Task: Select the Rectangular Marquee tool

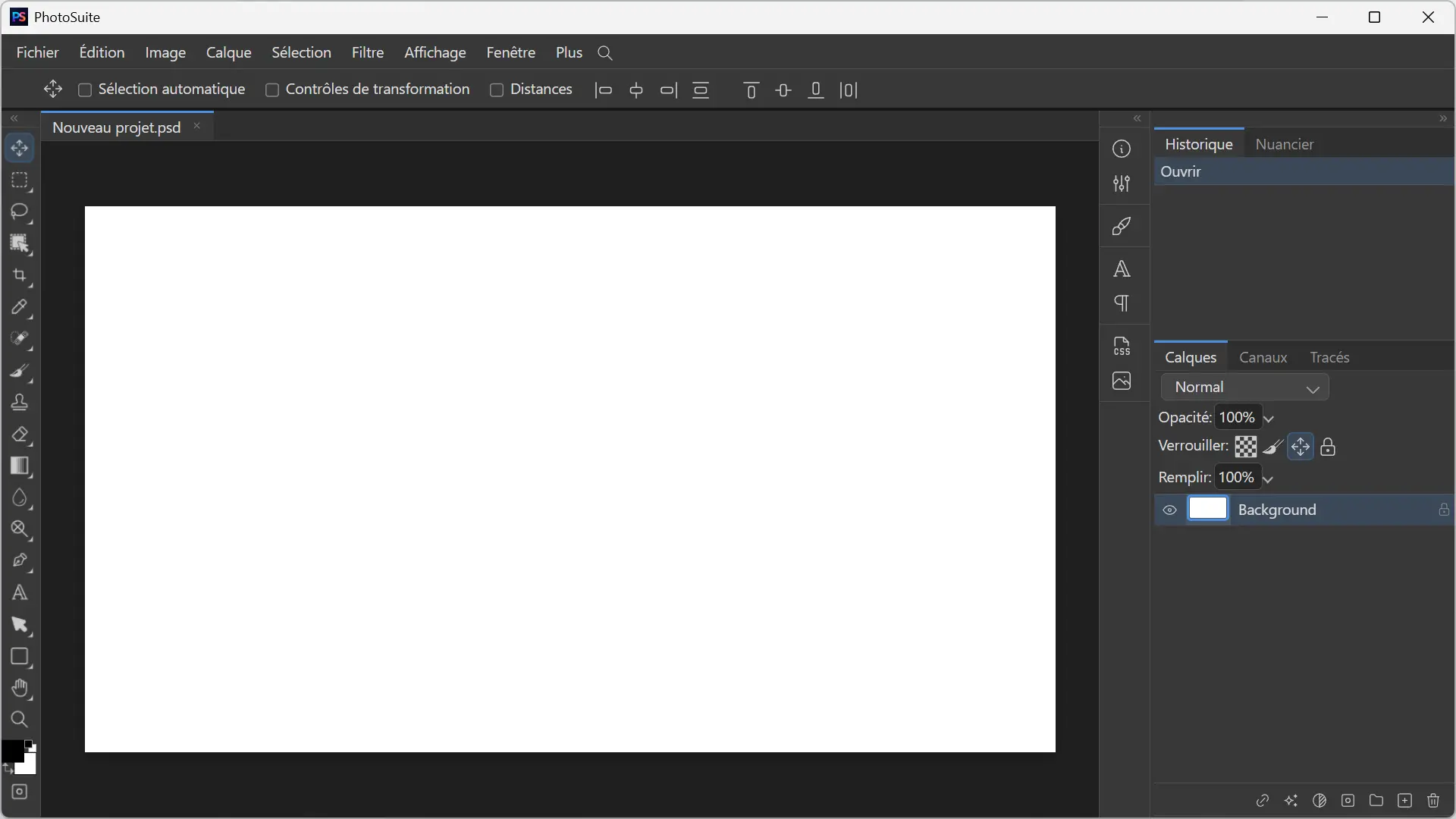Action: tap(20, 180)
